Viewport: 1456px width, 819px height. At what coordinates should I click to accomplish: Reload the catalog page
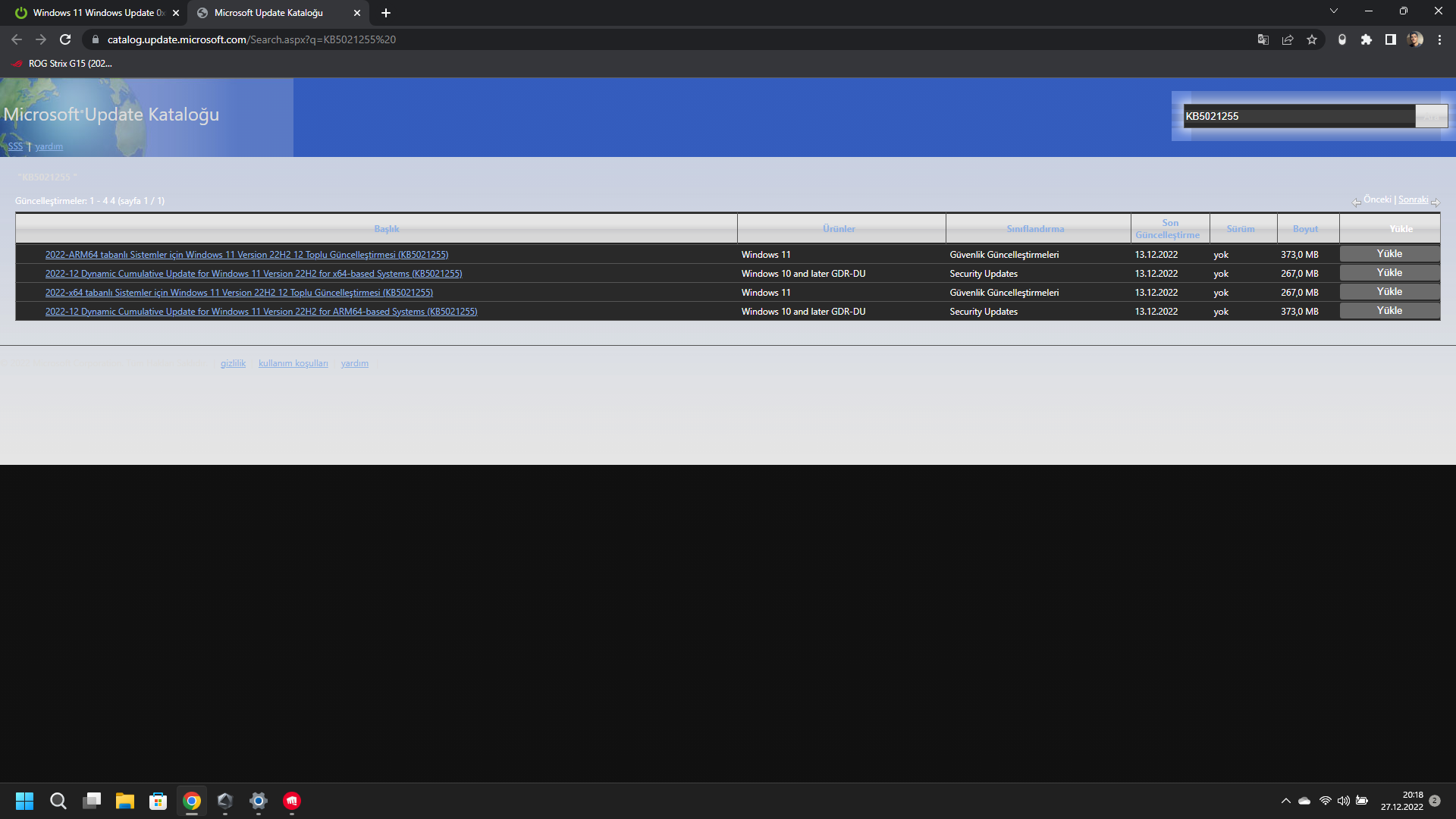coord(65,39)
